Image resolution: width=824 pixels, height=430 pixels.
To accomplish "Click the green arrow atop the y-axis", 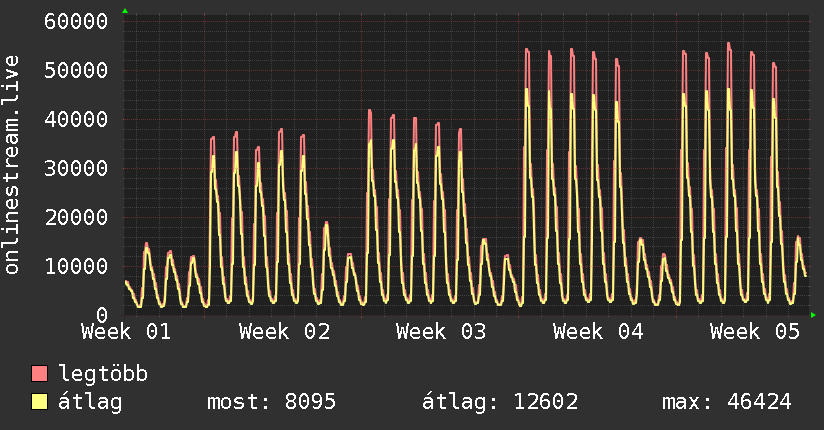I will point(125,11).
